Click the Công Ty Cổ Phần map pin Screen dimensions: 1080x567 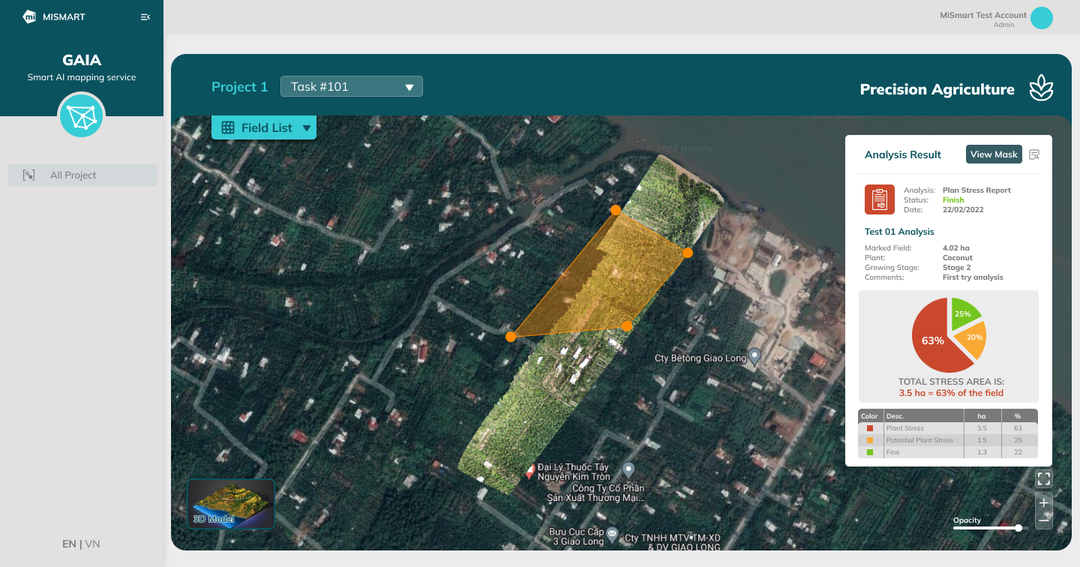point(628,470)
